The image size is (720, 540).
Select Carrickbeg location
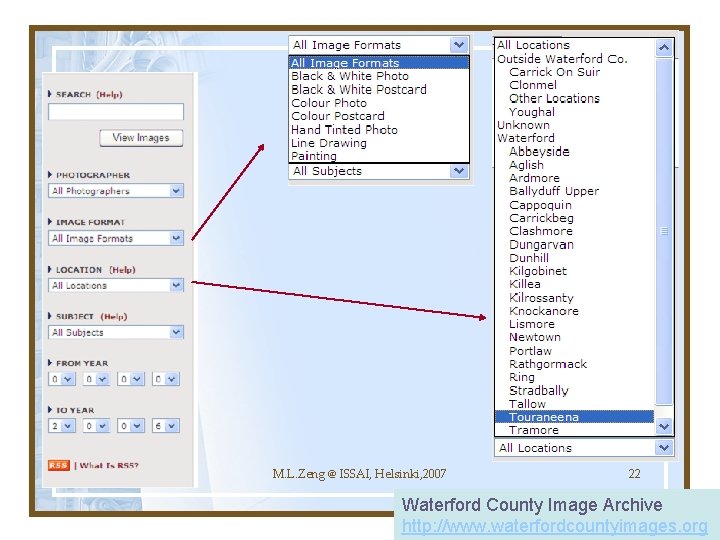click(574, 218)
